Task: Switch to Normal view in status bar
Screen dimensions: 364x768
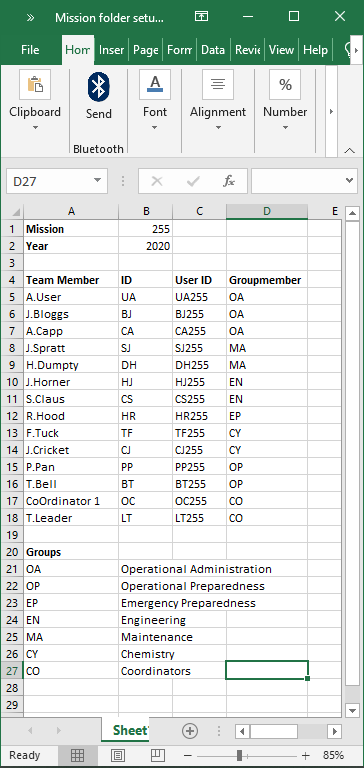Action: [x=77, y=755]
